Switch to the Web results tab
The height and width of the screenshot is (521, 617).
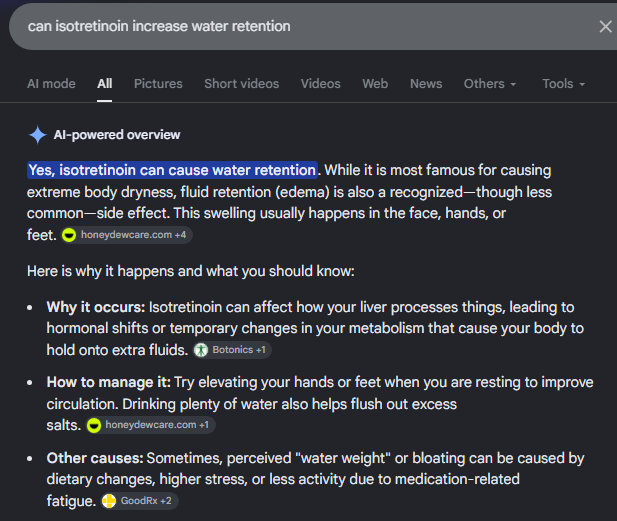pyautogui.click(x=375, y=84)
